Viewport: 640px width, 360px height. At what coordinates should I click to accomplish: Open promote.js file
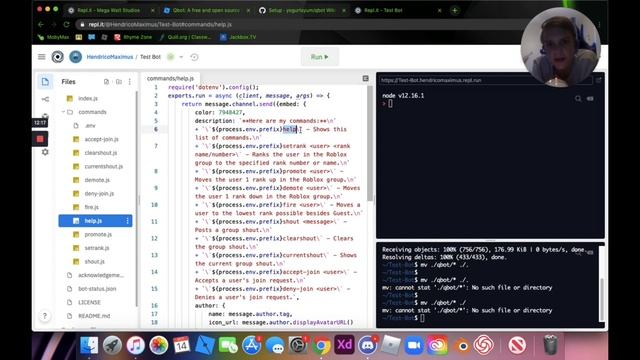point(98,234)
